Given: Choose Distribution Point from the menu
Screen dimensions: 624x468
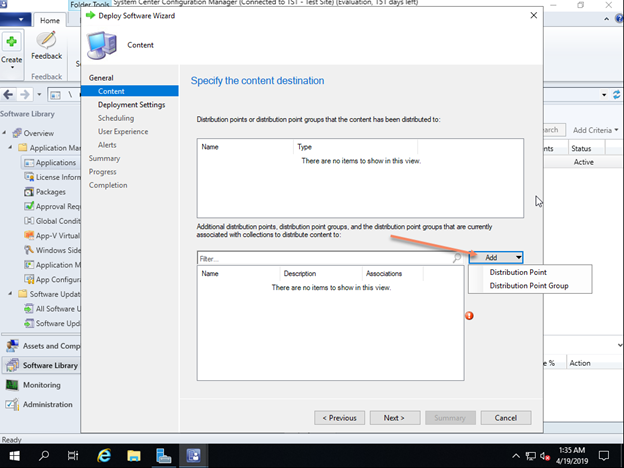Looking at the screenshot, I should 518,272.
